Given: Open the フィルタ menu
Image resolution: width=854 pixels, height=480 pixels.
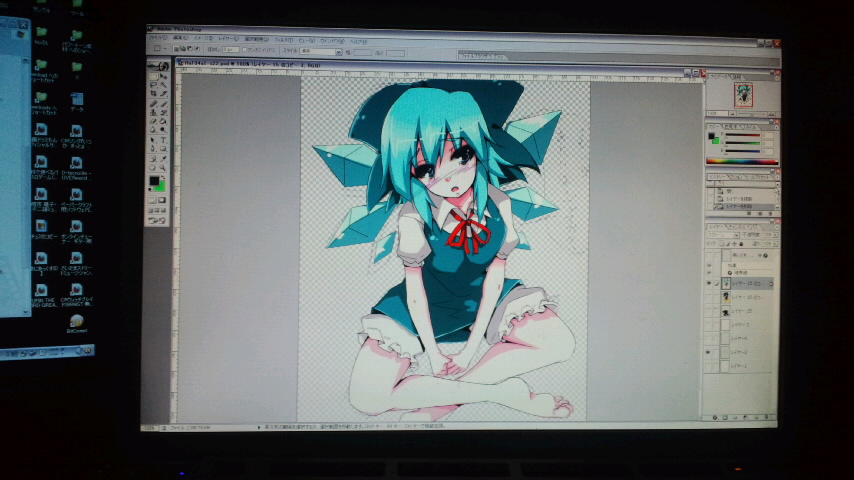Looking at the screenshot, I should click(283, 39).
